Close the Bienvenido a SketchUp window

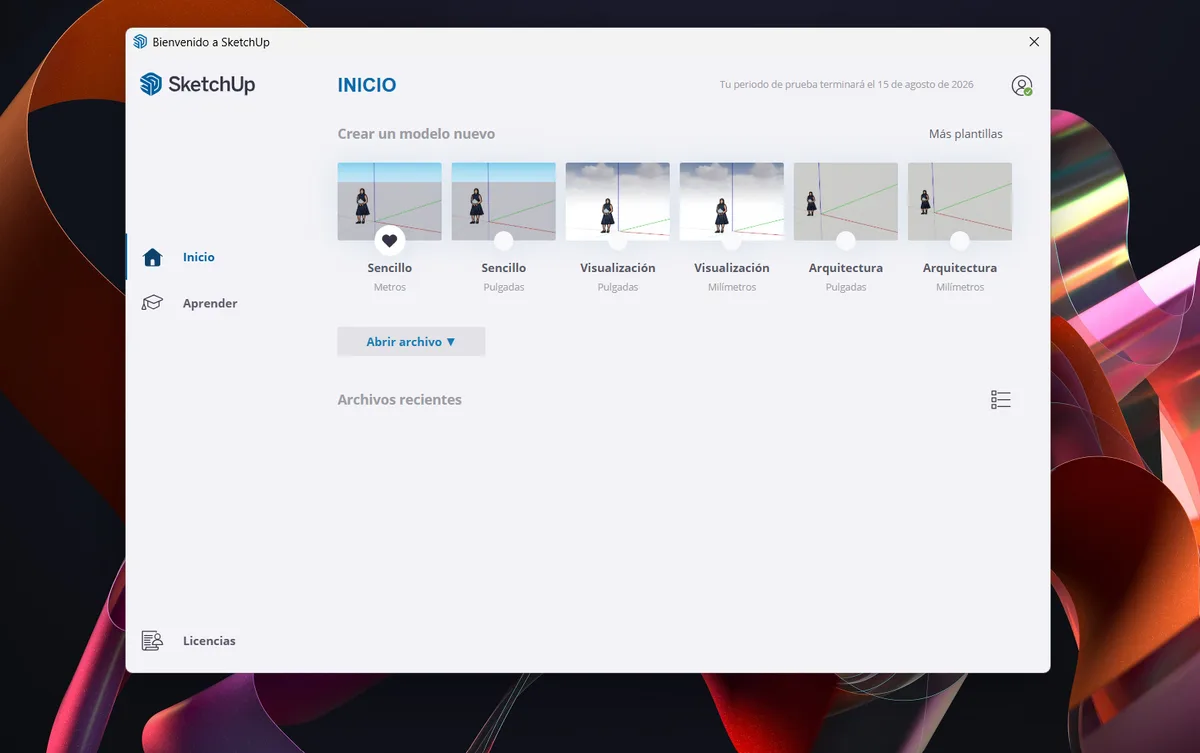(1034, 42)
